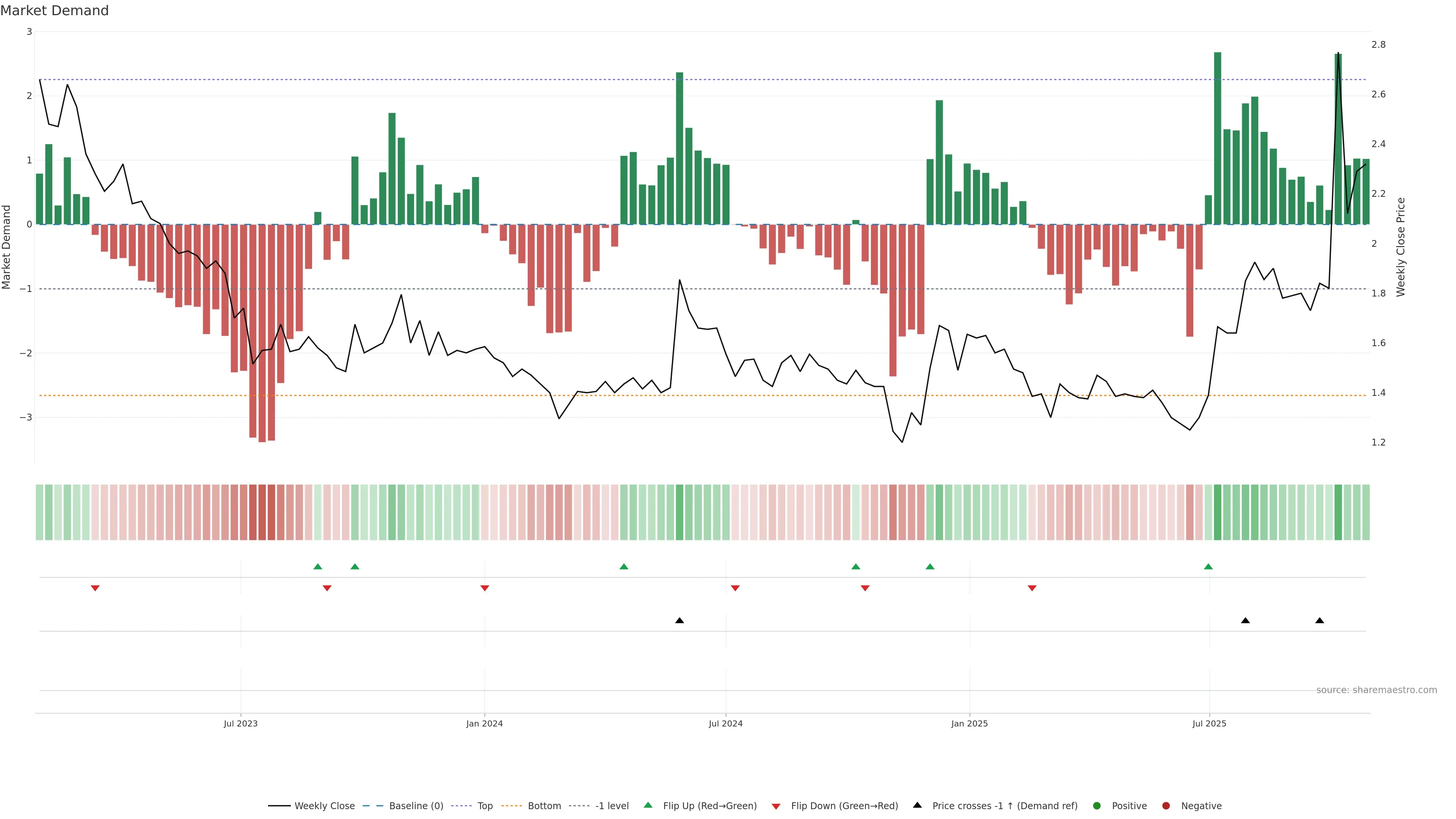1456x819 pixels.
Task: Click first red flip-down marker before Jul 2023
Action: [x=95, y=588]
